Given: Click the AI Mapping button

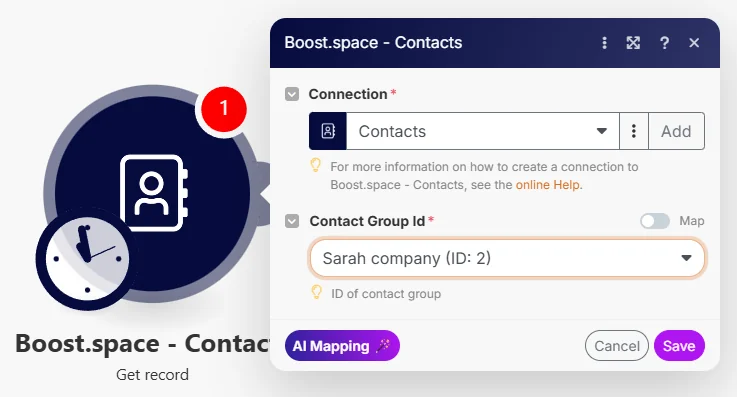Looking at the screenshot, I should [342, 346].
